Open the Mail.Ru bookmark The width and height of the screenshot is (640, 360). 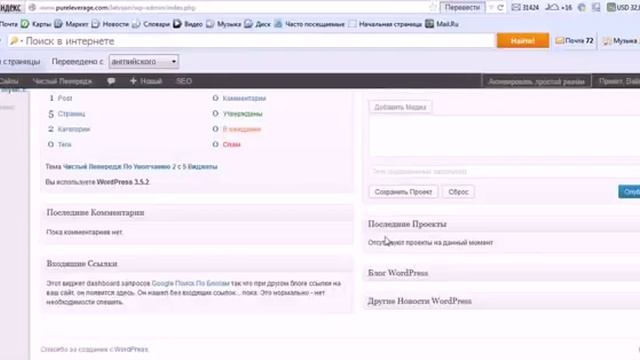click(442, 24)
